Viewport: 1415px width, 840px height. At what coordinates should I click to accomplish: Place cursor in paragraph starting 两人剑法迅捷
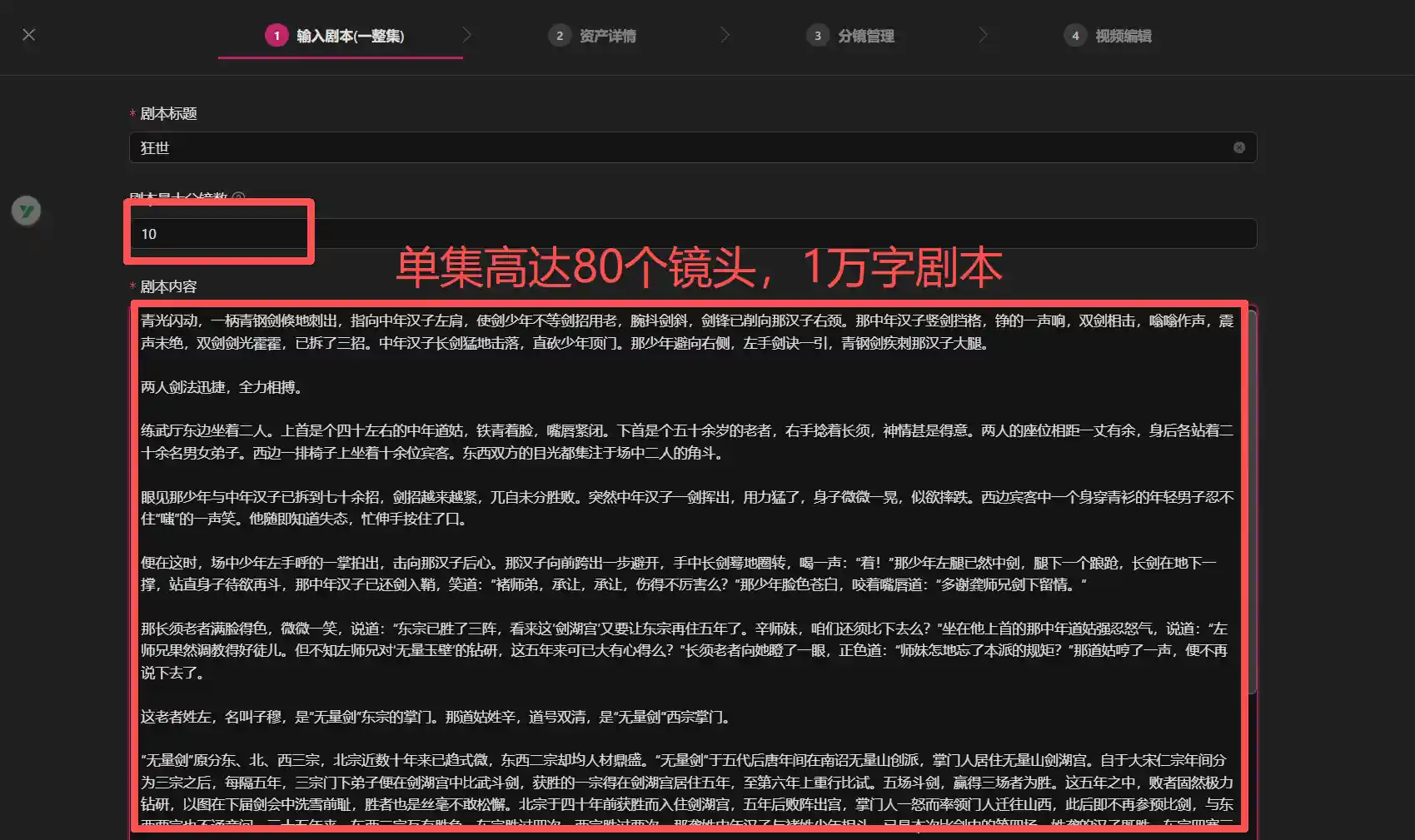click(x=222, y=387)
